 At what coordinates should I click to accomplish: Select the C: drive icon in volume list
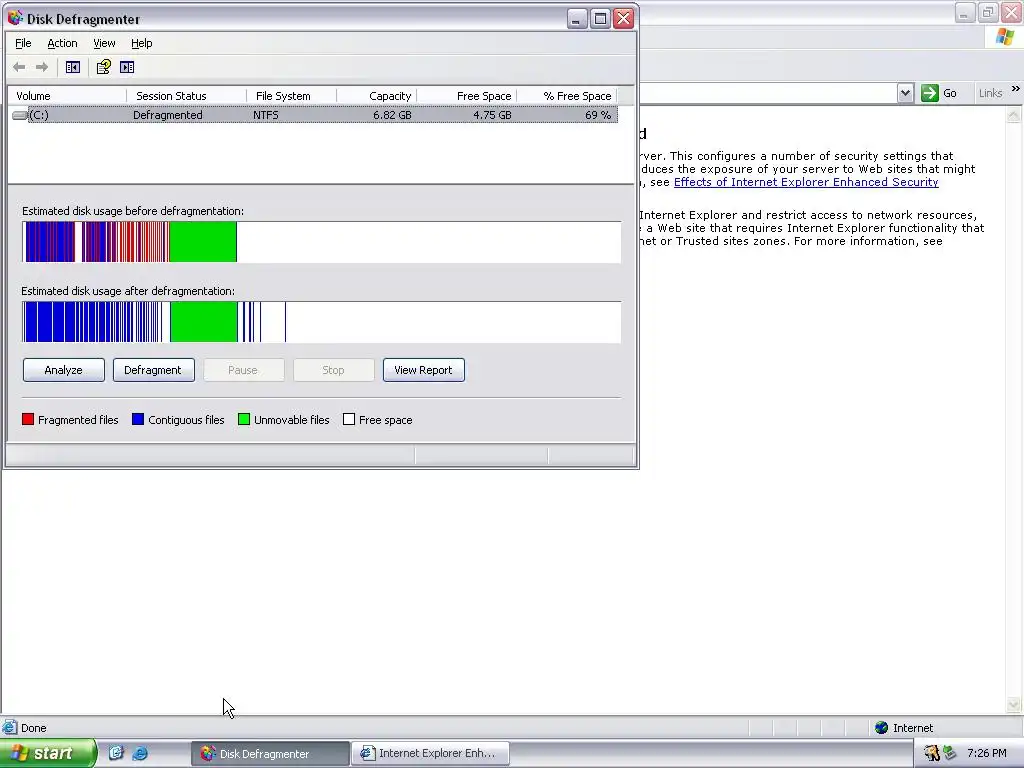tap(20, 115)
